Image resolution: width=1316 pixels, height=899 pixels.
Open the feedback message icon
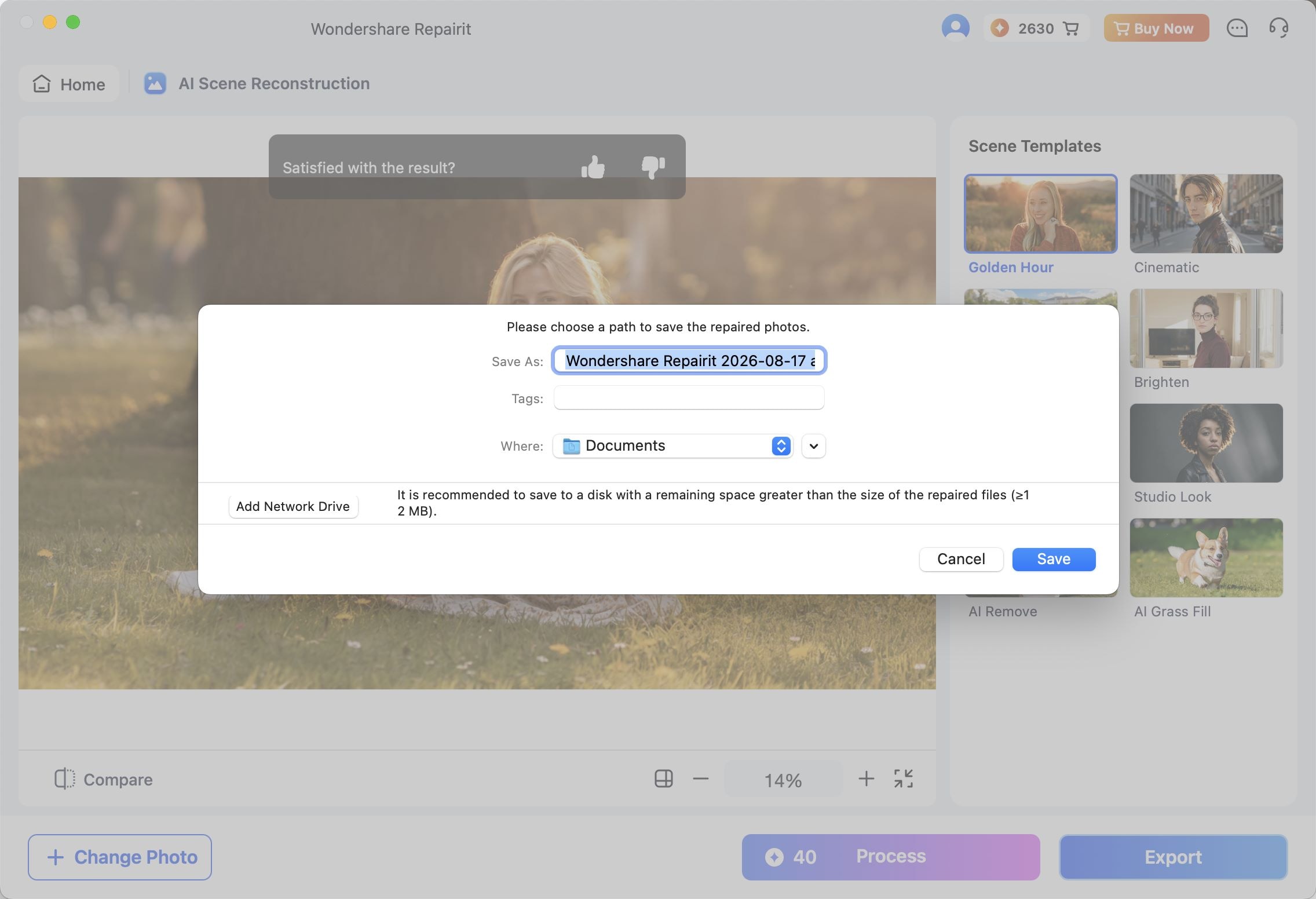click(1237, 28)
